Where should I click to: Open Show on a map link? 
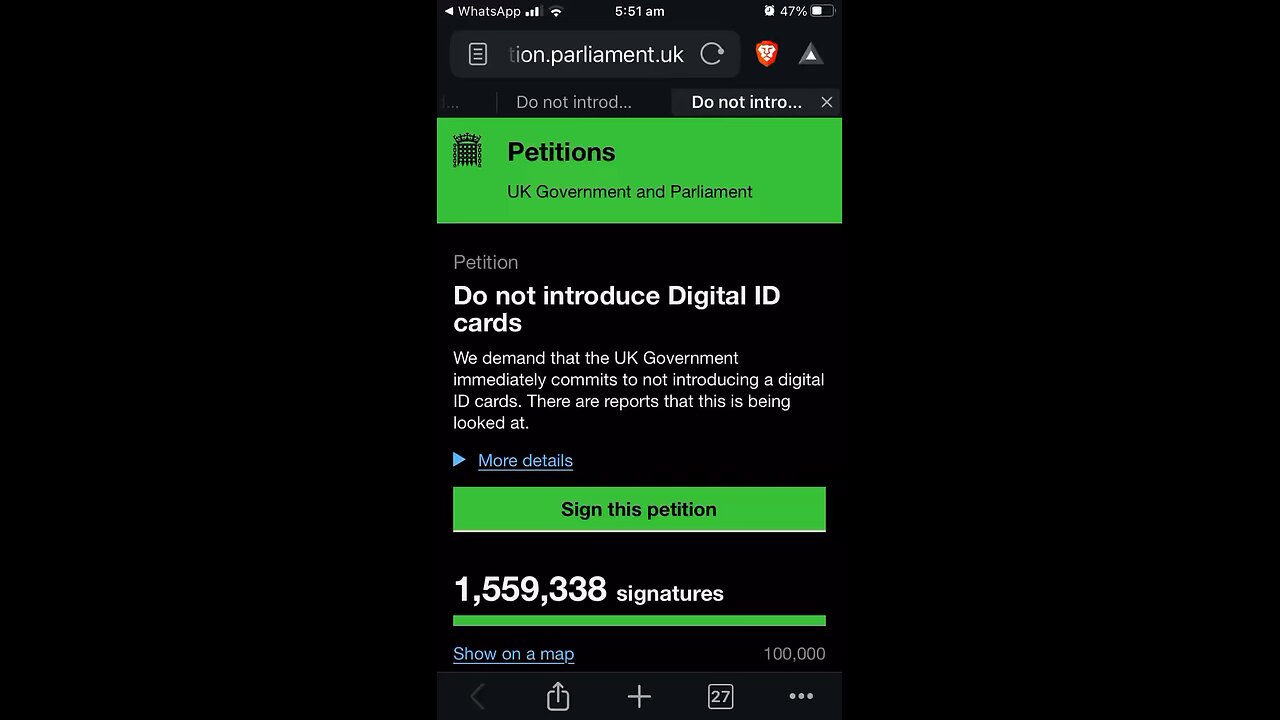[513, 654]
